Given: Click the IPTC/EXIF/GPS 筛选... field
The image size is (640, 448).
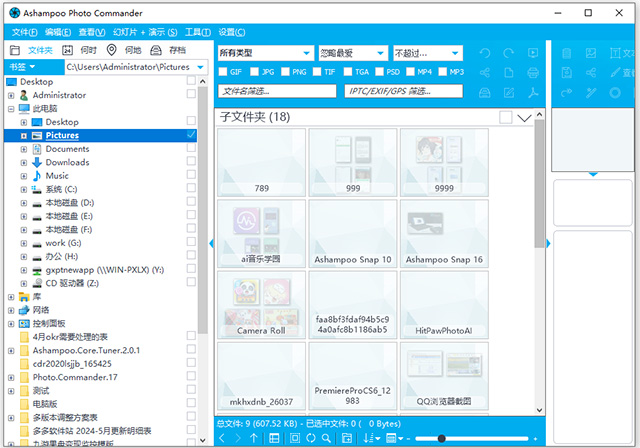Looking at the screenshot, I should click(x=404, y=91).
